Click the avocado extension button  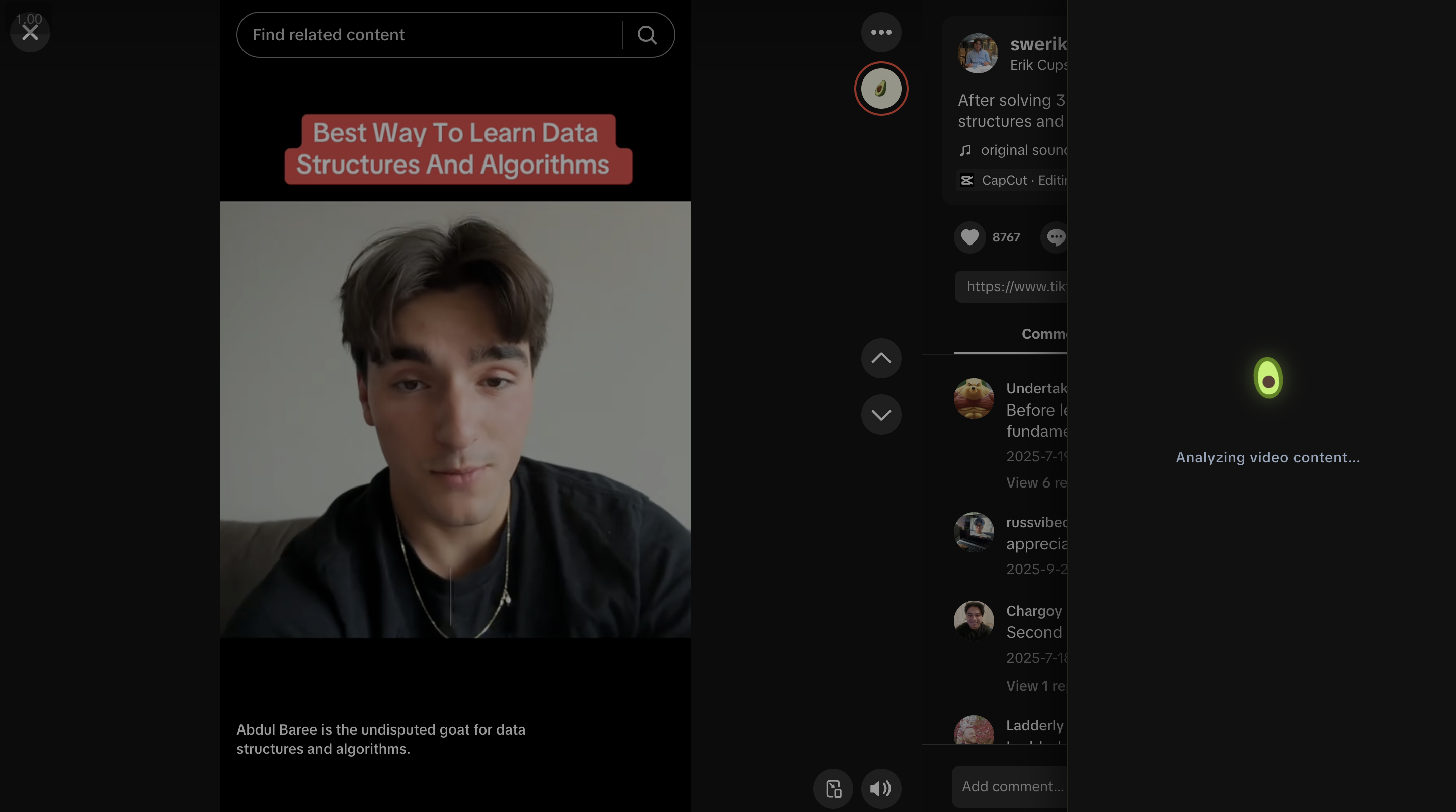pos(880,89)
